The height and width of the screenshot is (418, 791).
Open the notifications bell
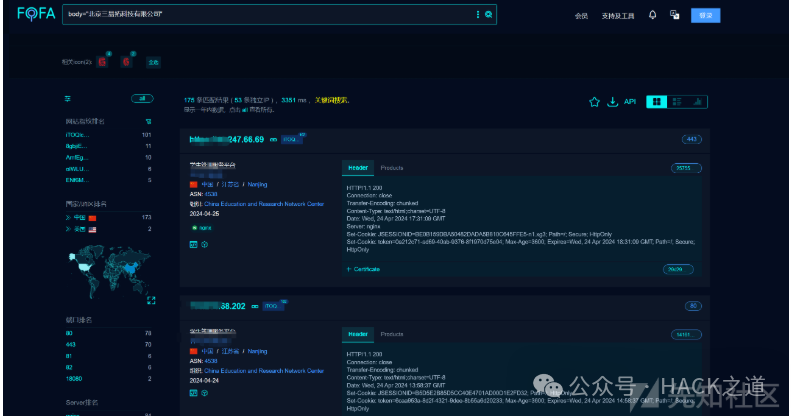pyautogui.click(x=652, y=15)
